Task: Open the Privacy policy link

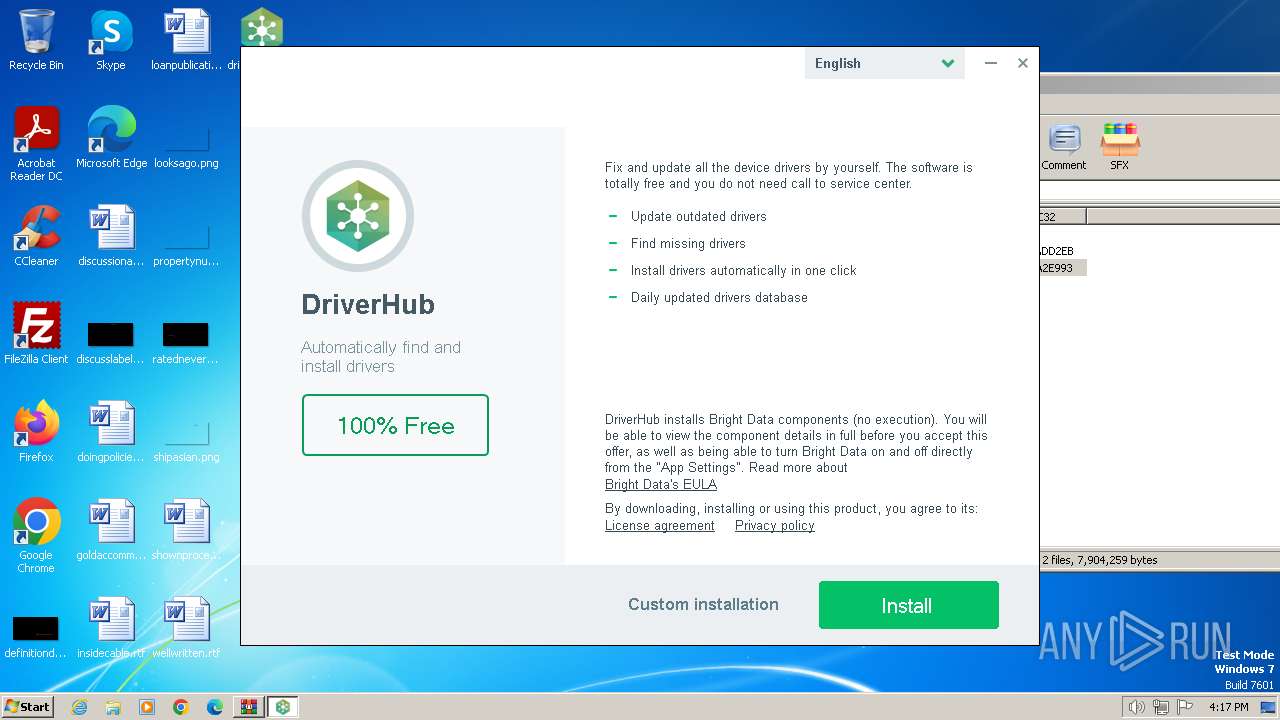Action: 775,526
